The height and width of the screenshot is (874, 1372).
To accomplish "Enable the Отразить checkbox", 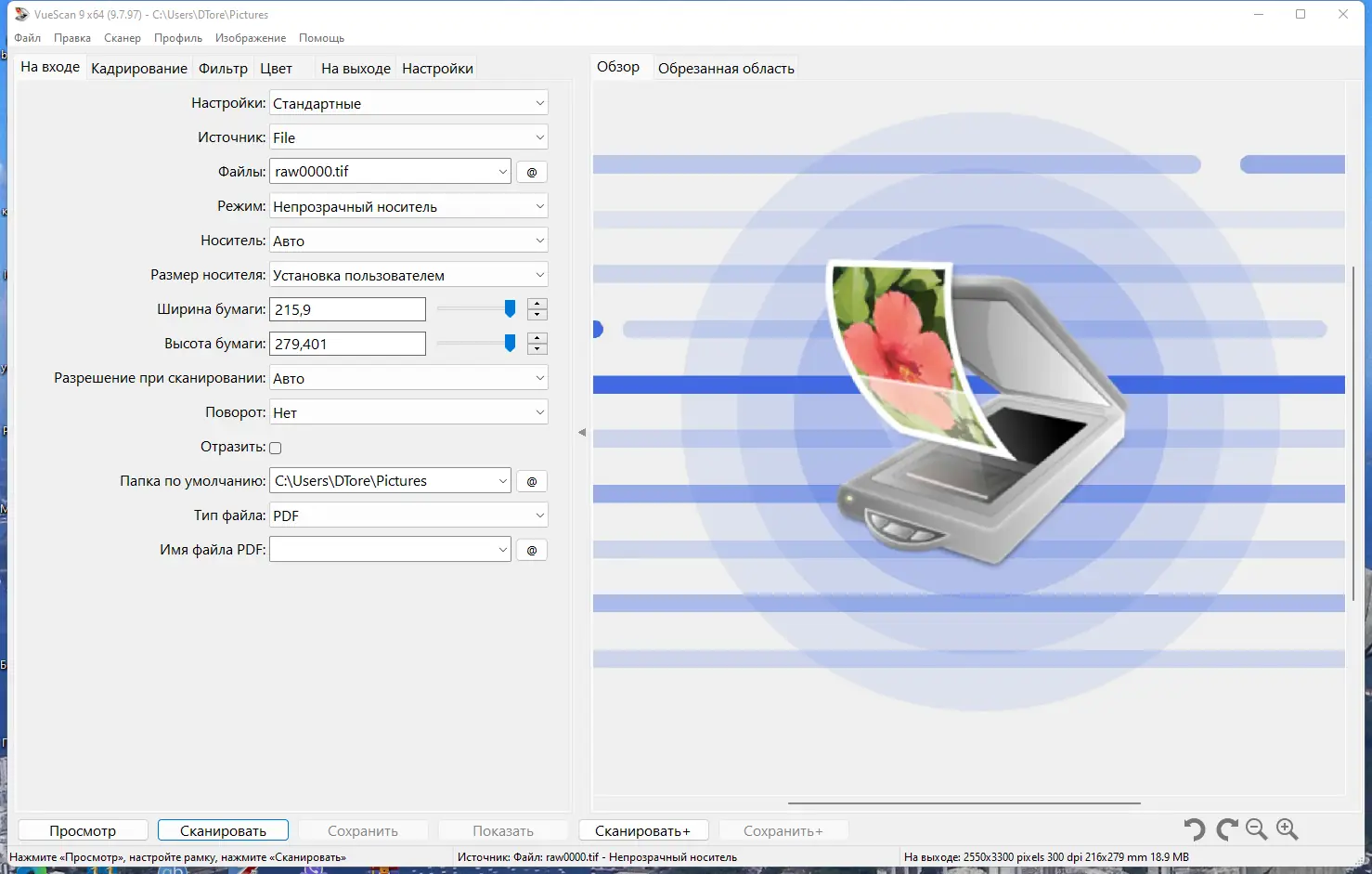I will [x=275, y=447].
